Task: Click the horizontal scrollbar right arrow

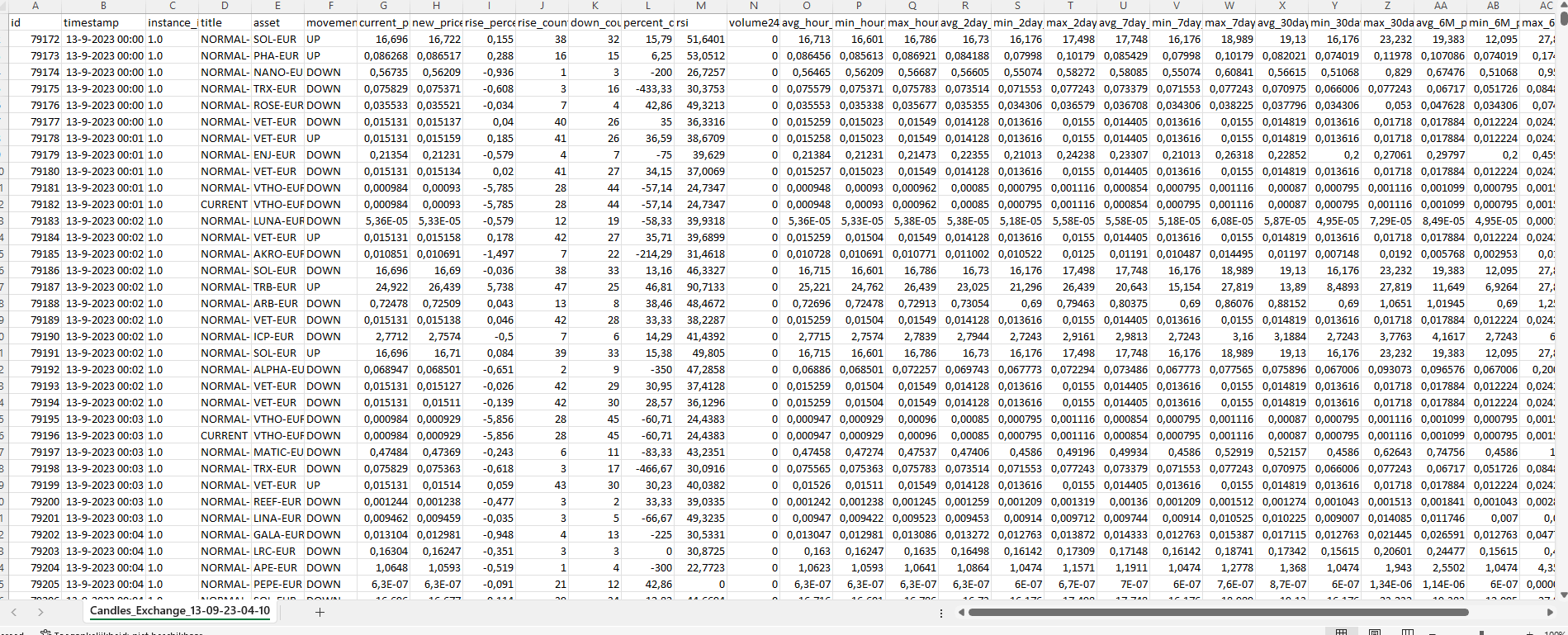Action: [x=1550, y=612]
